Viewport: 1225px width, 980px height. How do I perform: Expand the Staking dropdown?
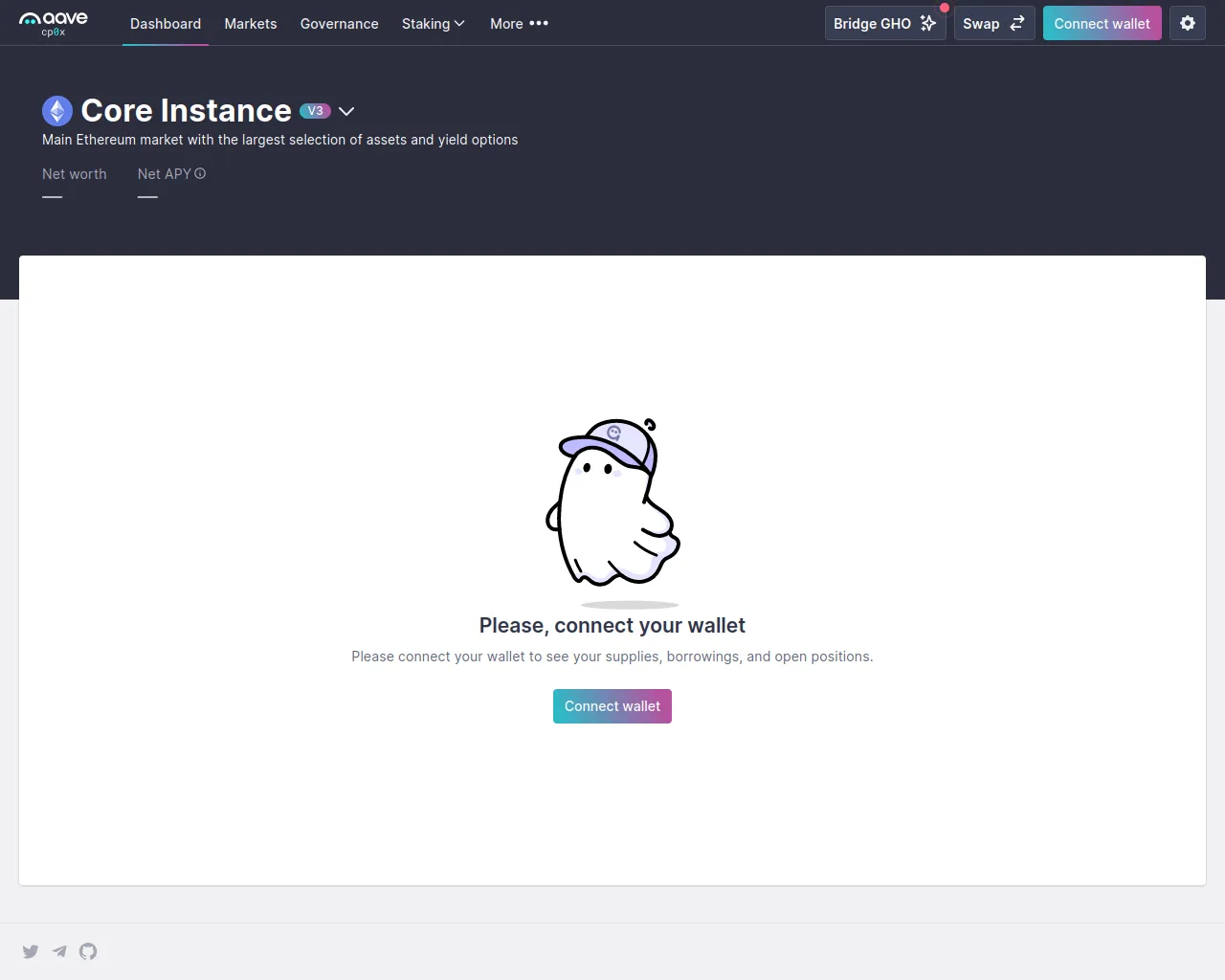click(434, 23)
